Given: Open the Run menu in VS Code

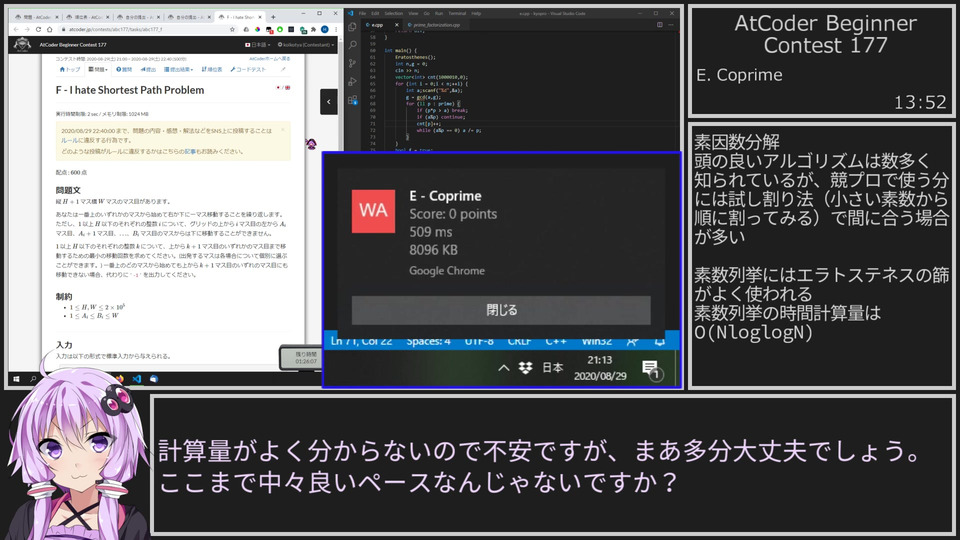Looking at the screenshot, I should click(x=439, y=13).
